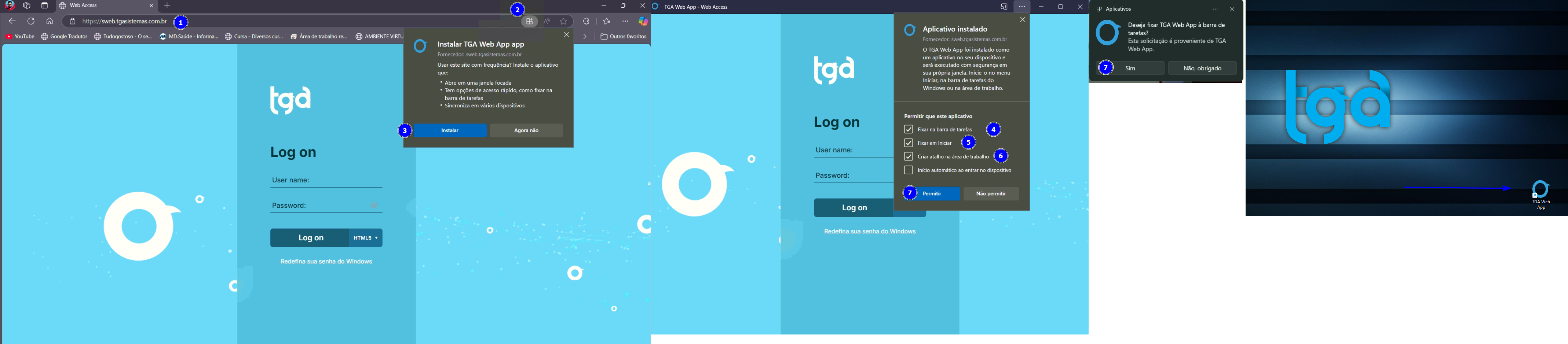Open Read aloud in the address bar
The width and height of the screenshot is (1568, 344).
pos(547,22)
